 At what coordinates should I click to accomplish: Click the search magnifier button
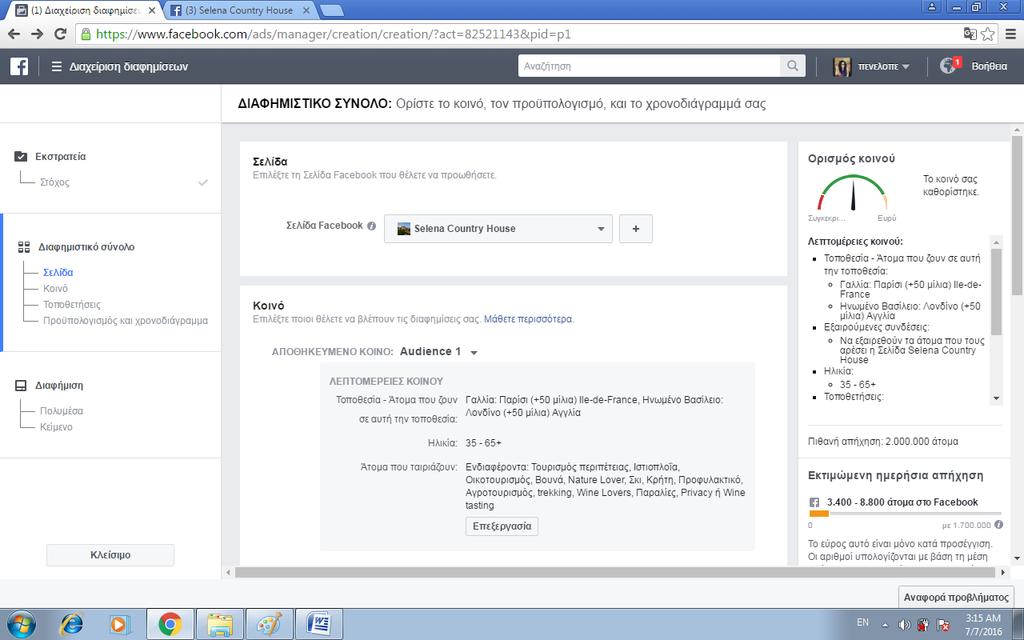tap(792, 66)
